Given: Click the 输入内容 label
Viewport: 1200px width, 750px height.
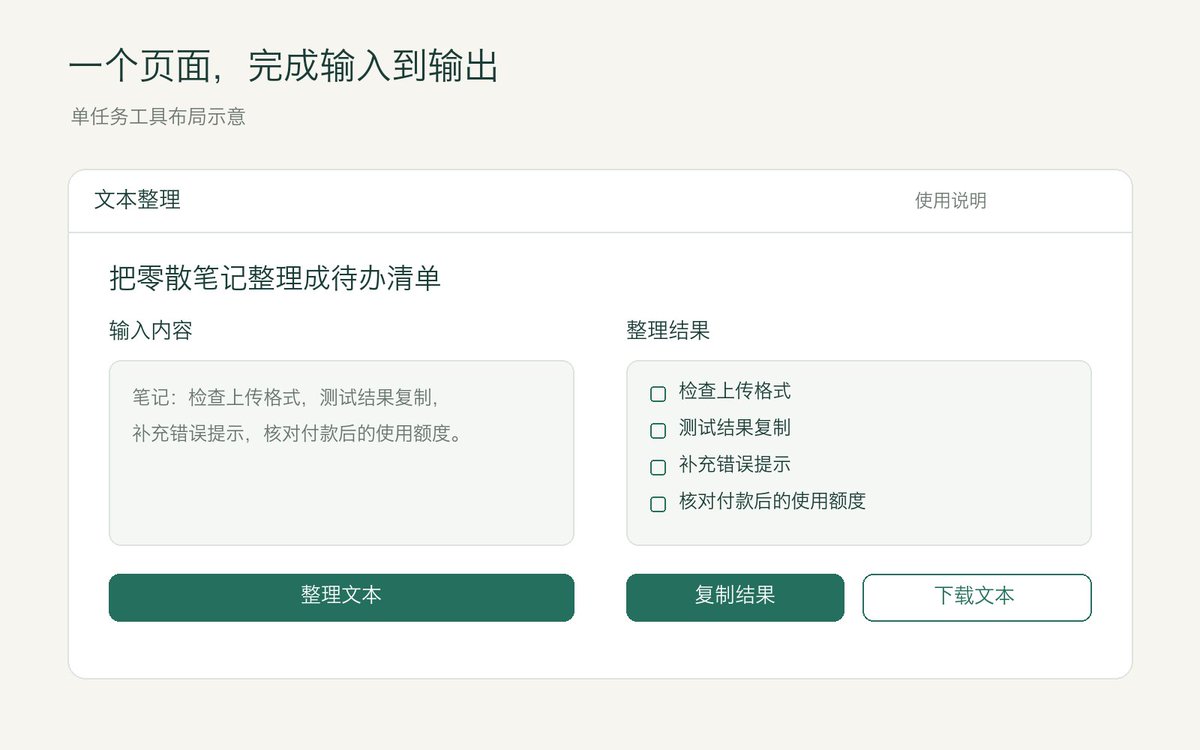Looking at the screenshot, I should click(151, 331).
